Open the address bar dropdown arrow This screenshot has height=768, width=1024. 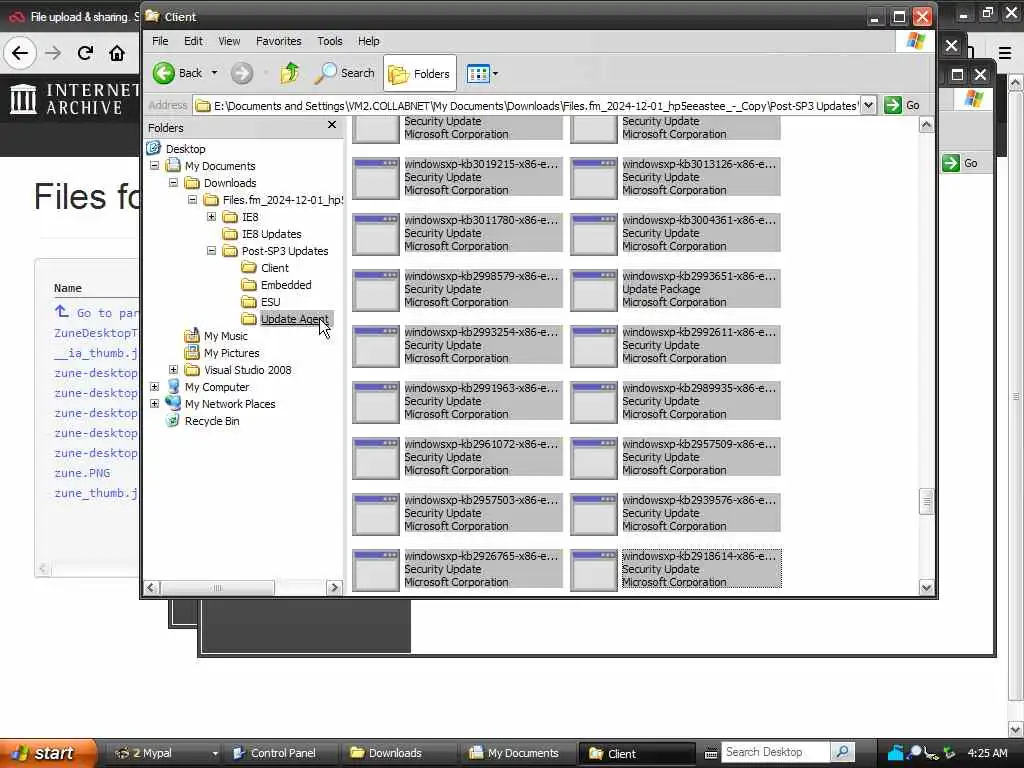point(868,105)
